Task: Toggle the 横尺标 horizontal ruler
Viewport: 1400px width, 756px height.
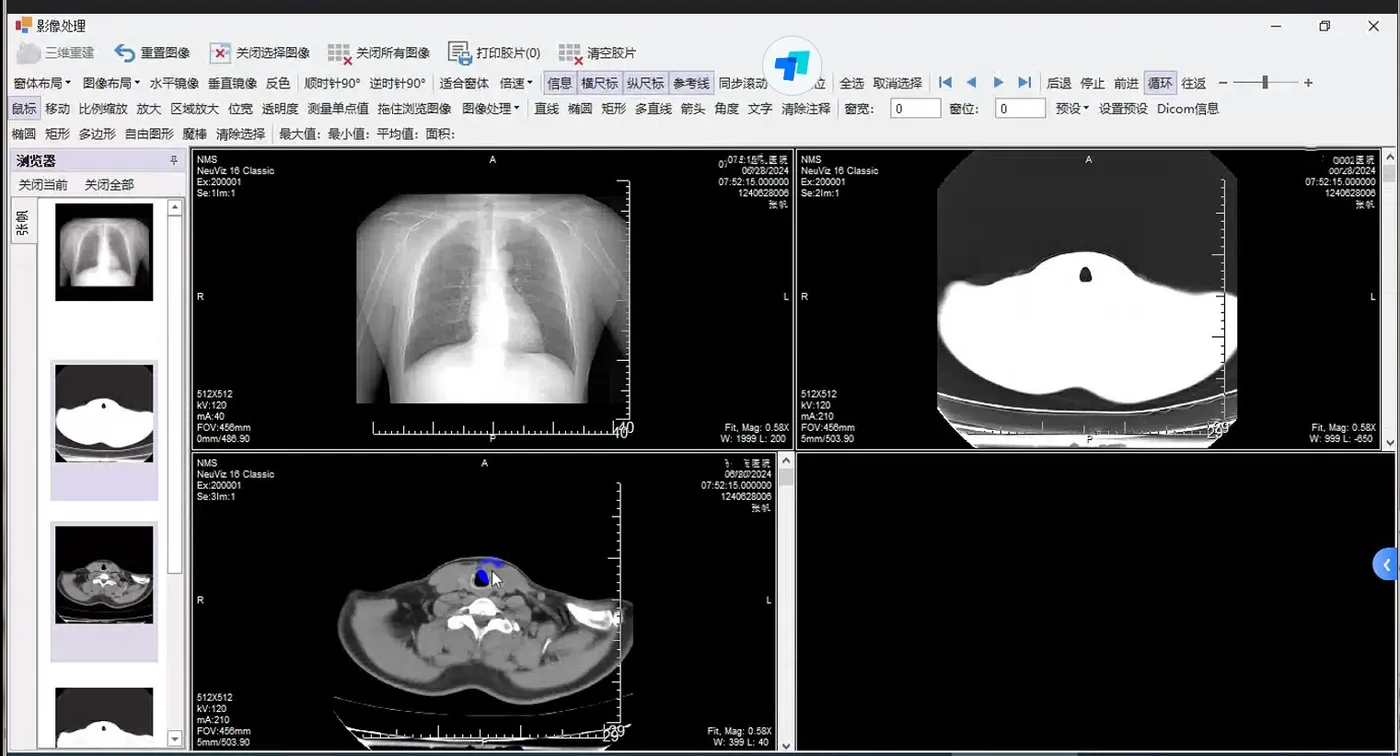Action: point(599,83)
